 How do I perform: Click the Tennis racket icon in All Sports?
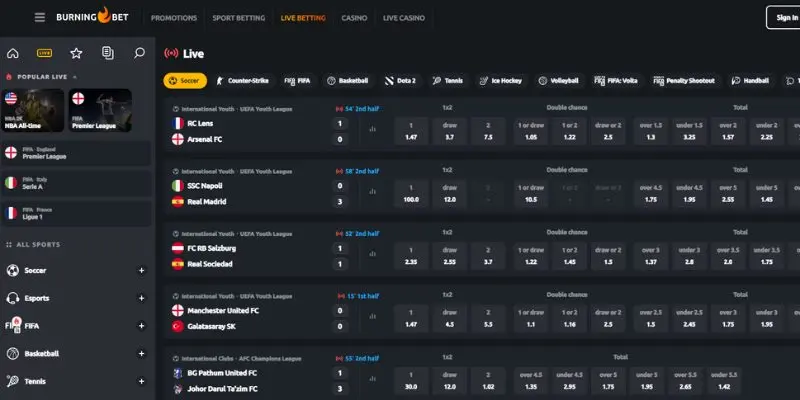pos(13,381)
